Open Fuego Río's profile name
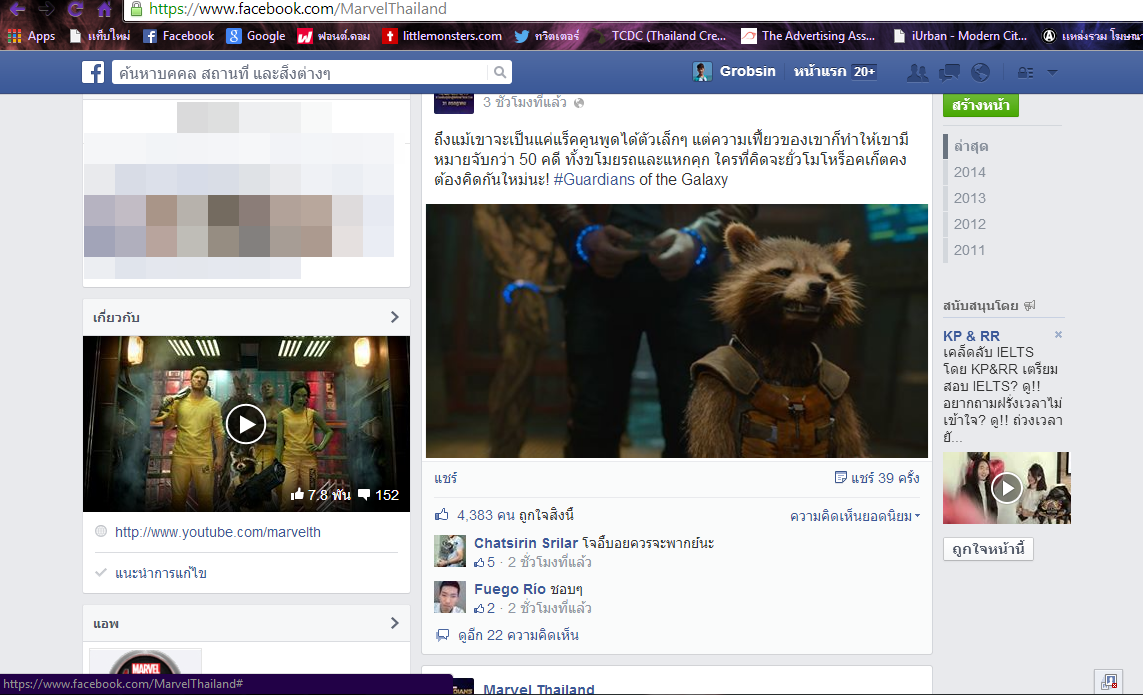This screenshot has width=1143, height=695. 510,589
